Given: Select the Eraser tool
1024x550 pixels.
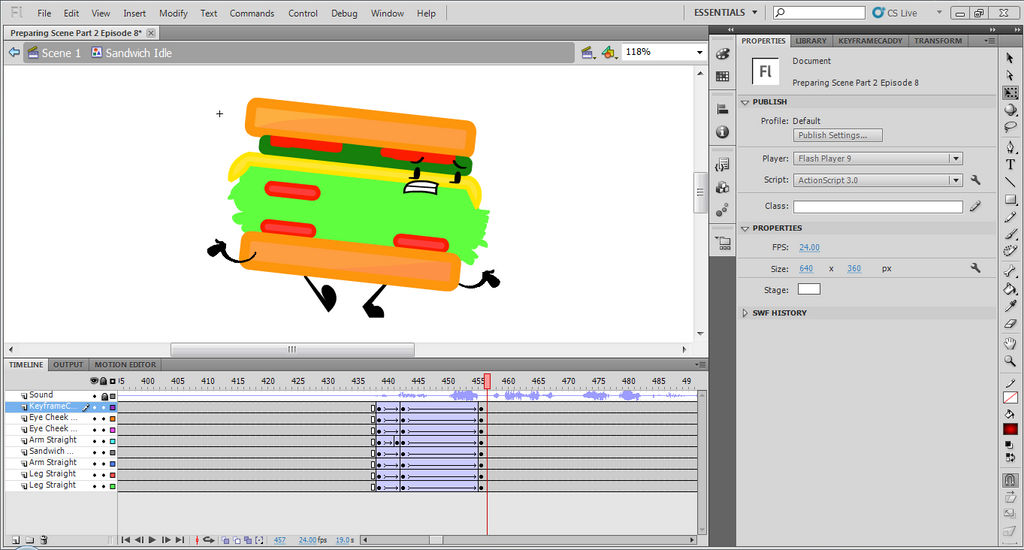Looking at the screenshot, I should click(x=1010, y=324).
